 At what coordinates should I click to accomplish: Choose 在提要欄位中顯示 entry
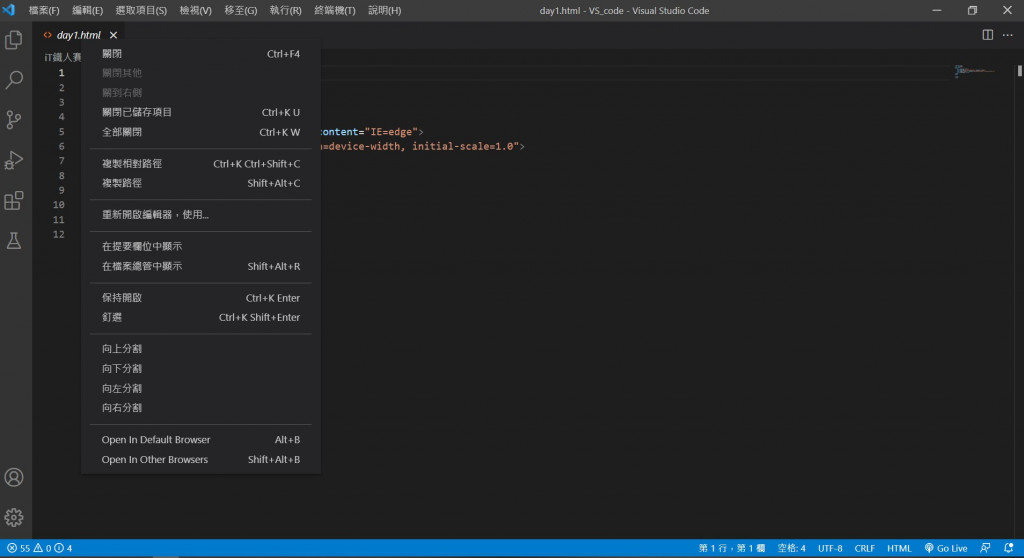(x=200, y=246)
